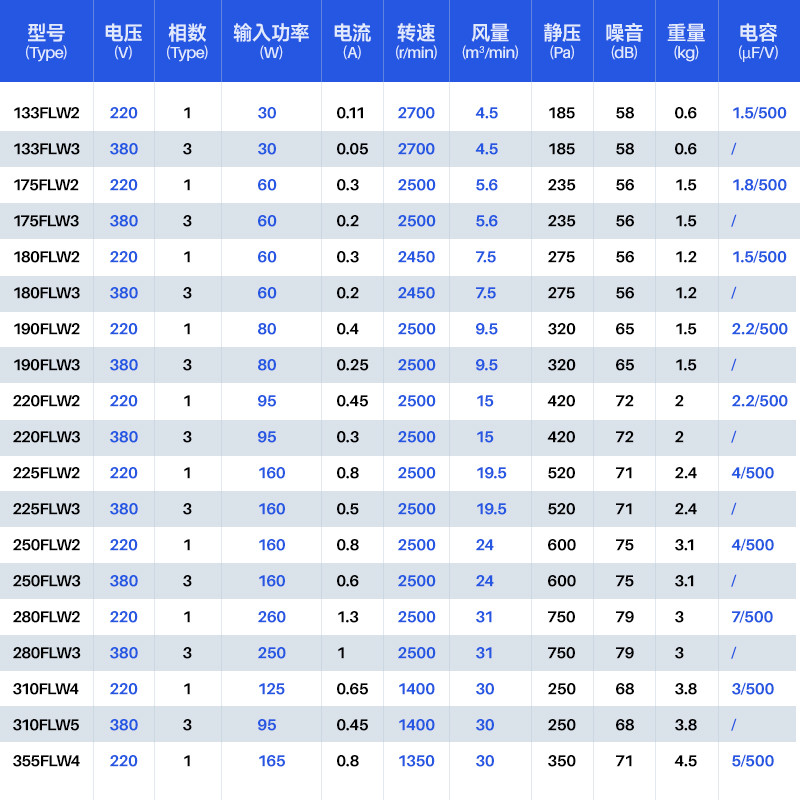Click the 转速 (r/min) column header
Image resolution: width=800 pixels, height=800 pixels.
point(416,42)
